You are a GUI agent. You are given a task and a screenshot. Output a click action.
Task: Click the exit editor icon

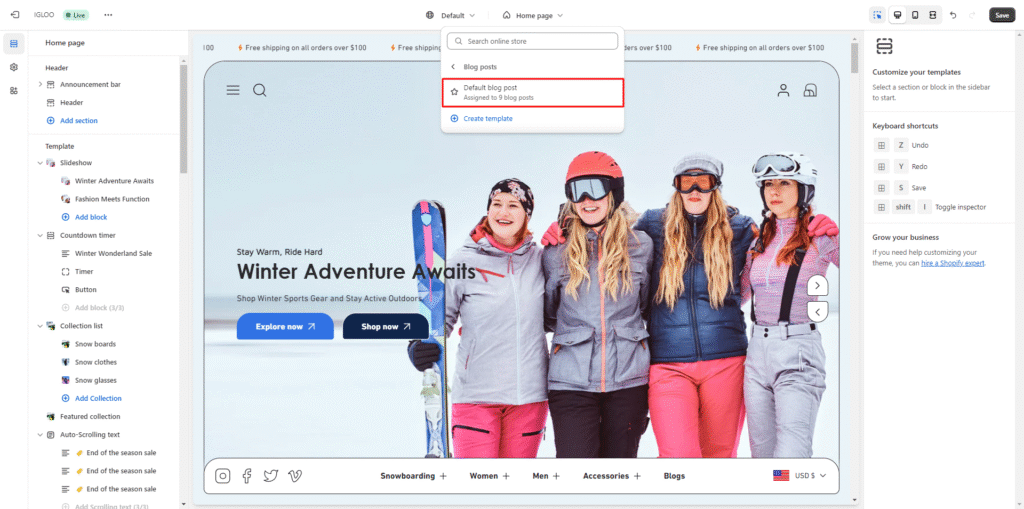[14, 15]
